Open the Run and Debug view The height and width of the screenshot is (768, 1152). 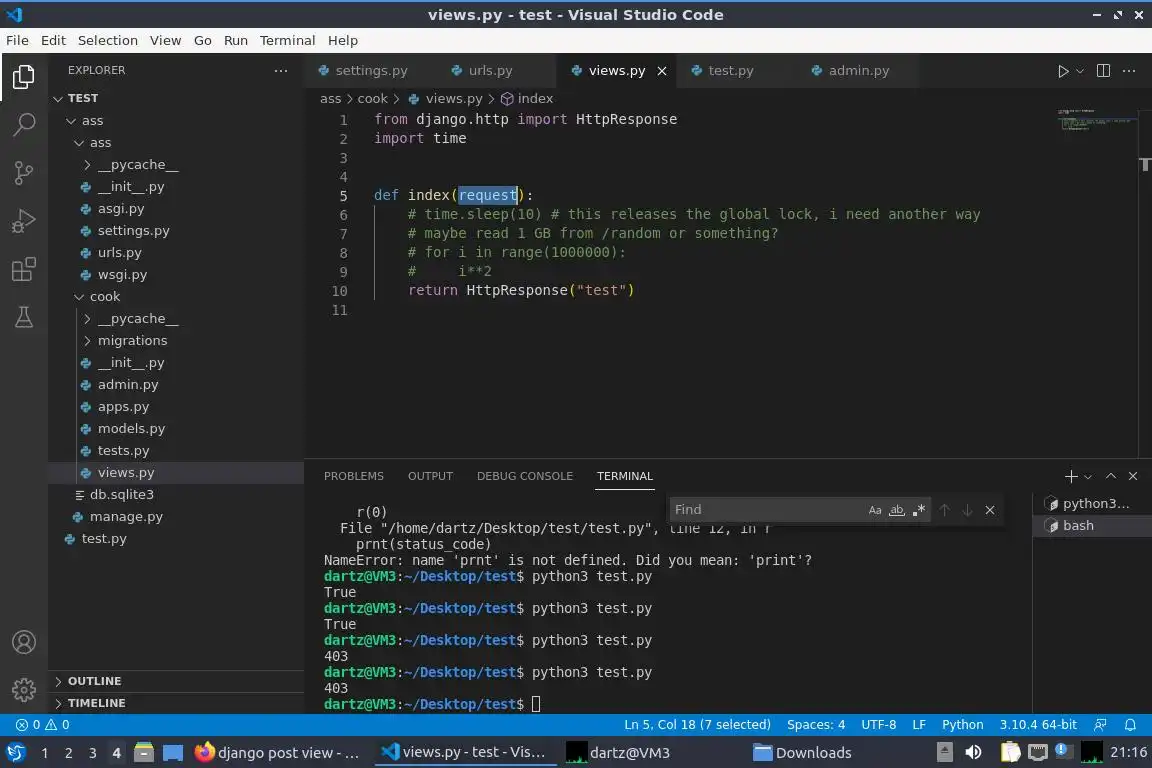(24, 220)
